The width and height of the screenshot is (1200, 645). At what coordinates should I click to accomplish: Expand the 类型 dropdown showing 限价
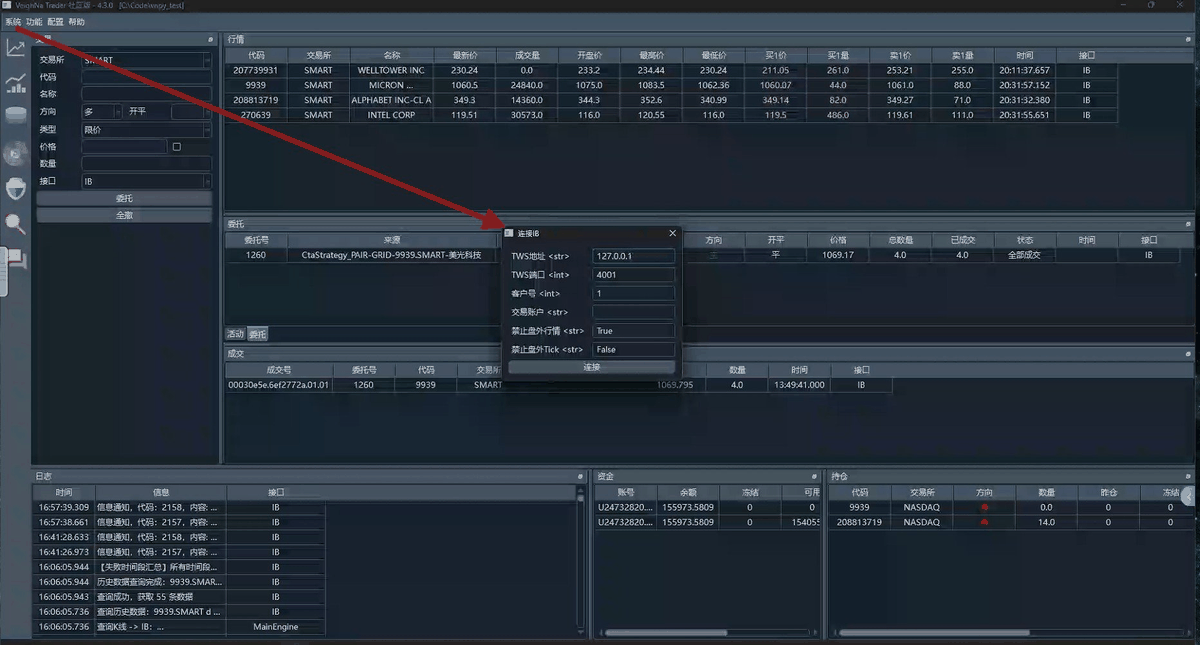[x=147, y=129]
